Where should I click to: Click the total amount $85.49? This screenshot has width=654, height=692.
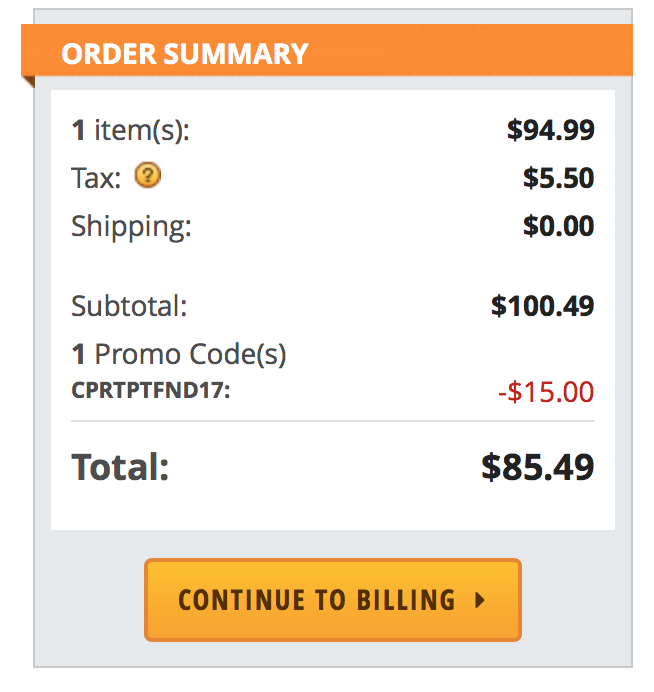click(537, 466)
